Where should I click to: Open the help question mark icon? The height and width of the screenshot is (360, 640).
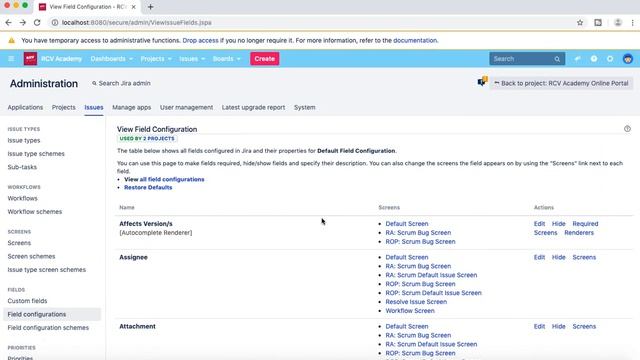(x=594, y=59)
